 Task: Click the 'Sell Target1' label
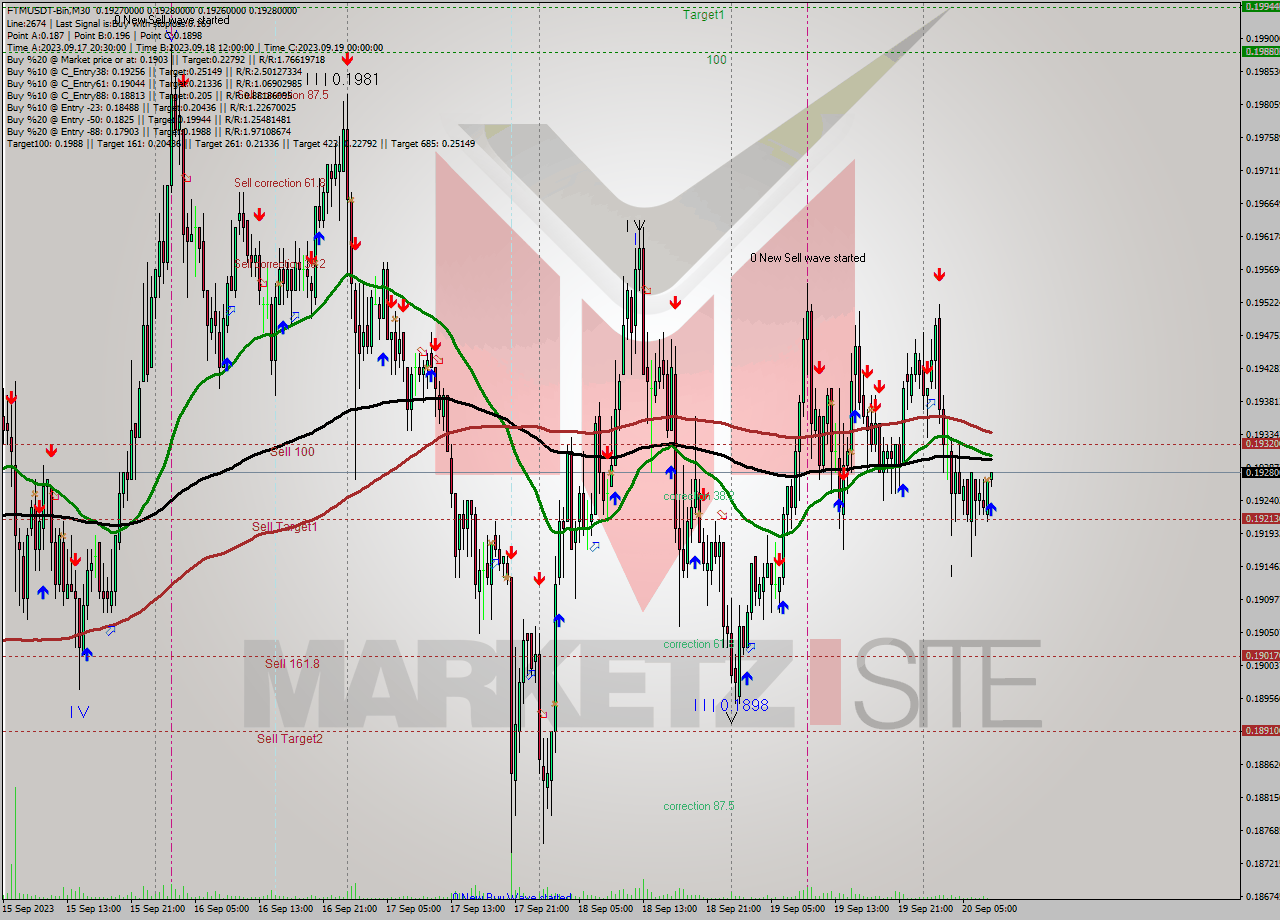(285, 526)
